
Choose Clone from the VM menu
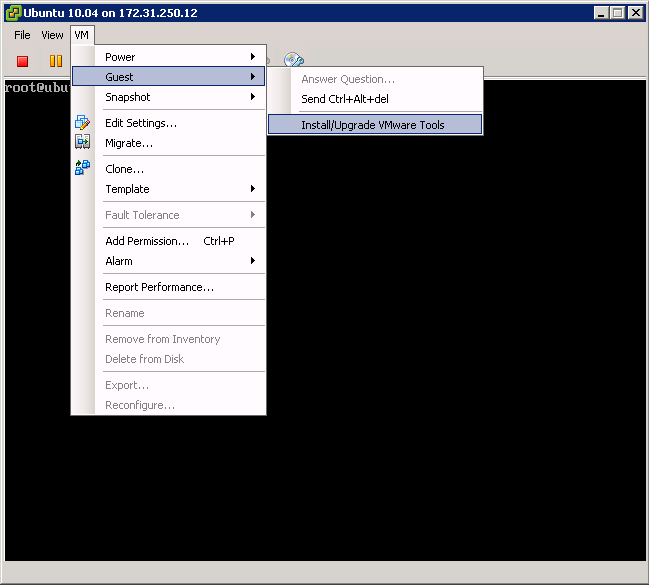(x=168, y=169)
